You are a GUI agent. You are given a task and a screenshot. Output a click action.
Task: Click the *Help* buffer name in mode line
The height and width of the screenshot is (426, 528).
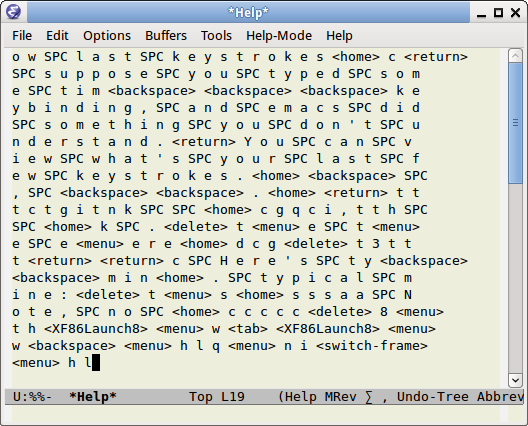point(93,397)
